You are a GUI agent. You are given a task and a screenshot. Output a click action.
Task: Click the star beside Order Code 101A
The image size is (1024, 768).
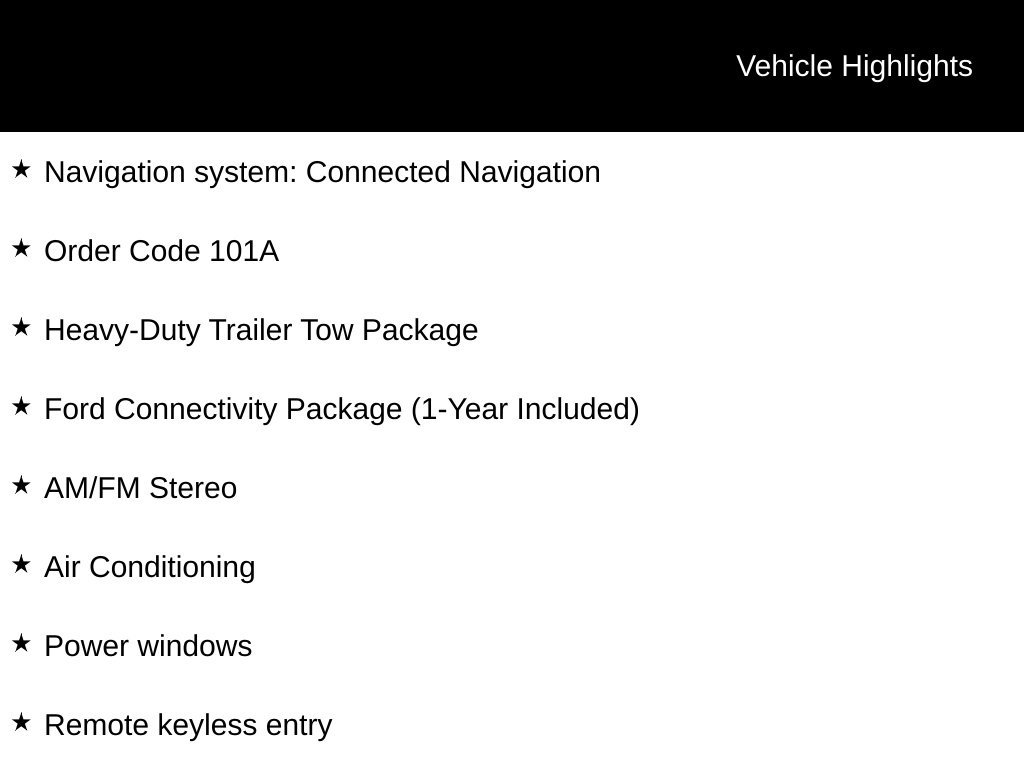click(21, 249)
